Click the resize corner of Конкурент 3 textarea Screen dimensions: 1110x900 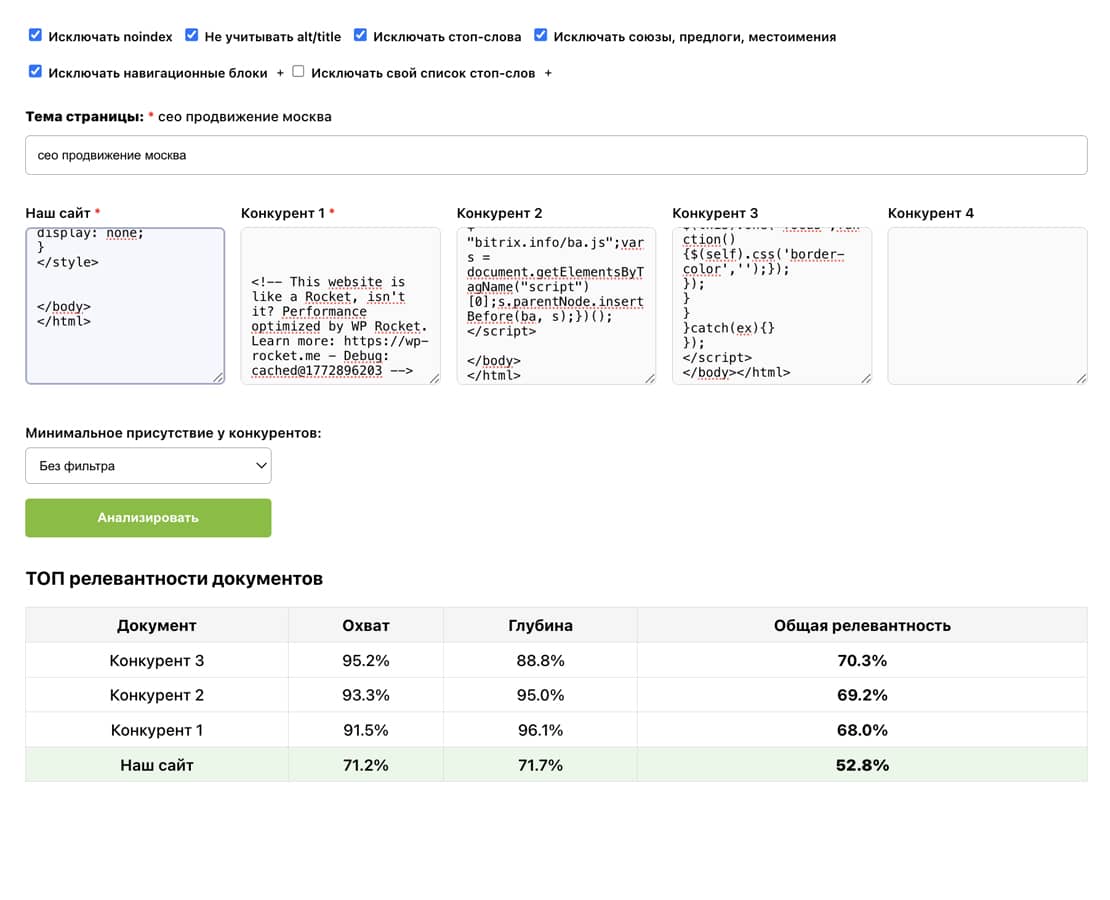click(x=866, y=378)
